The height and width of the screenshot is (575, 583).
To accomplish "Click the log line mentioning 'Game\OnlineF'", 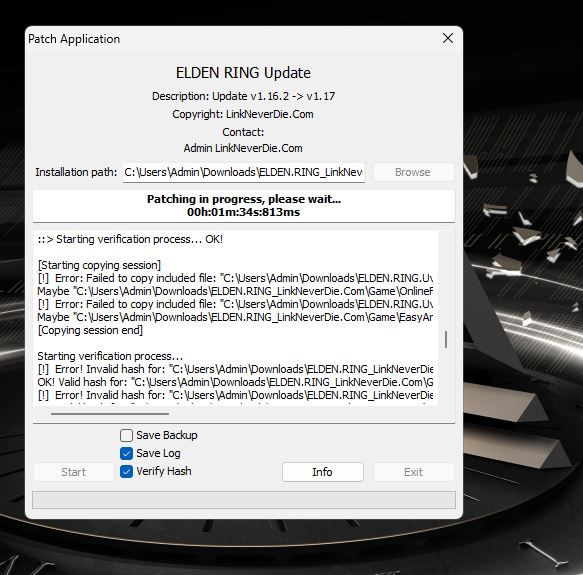I will 235,291.
